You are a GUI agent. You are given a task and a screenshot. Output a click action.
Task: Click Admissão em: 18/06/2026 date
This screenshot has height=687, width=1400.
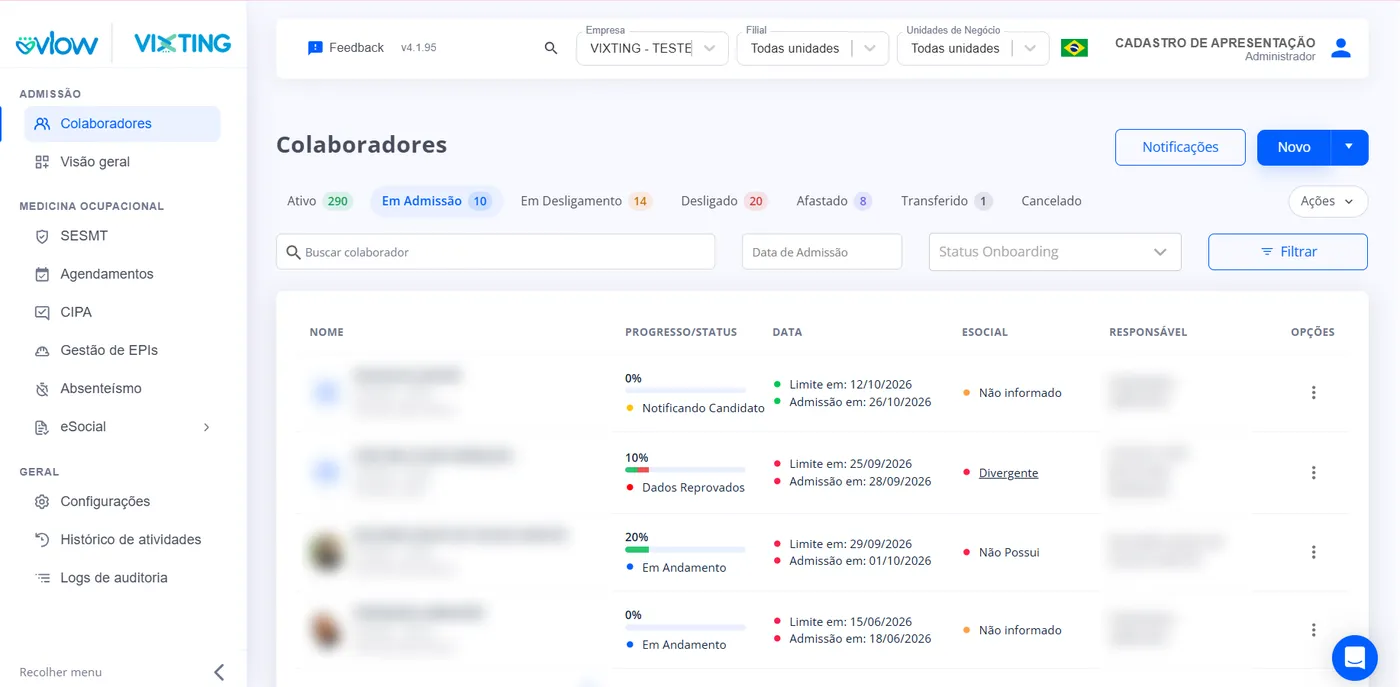tap(860, 639)
